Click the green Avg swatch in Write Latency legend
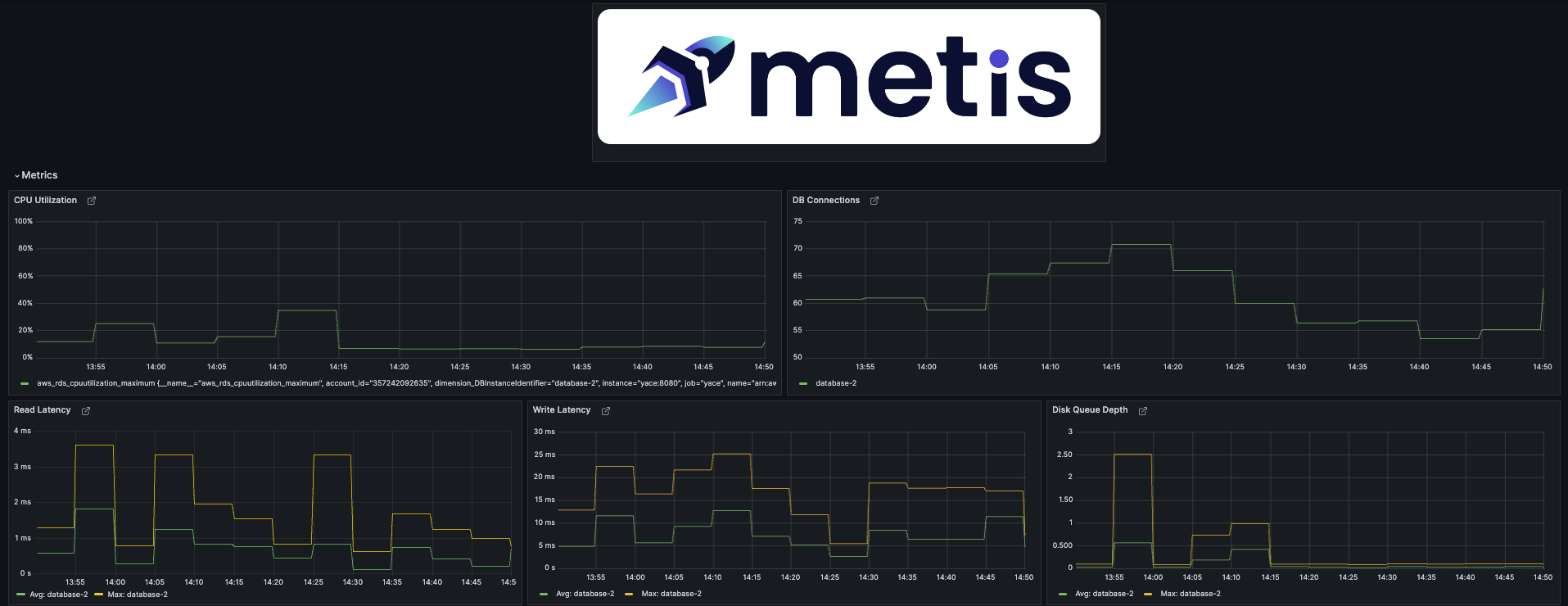Screen dimensions: 1568x606 tap(544, 594)
